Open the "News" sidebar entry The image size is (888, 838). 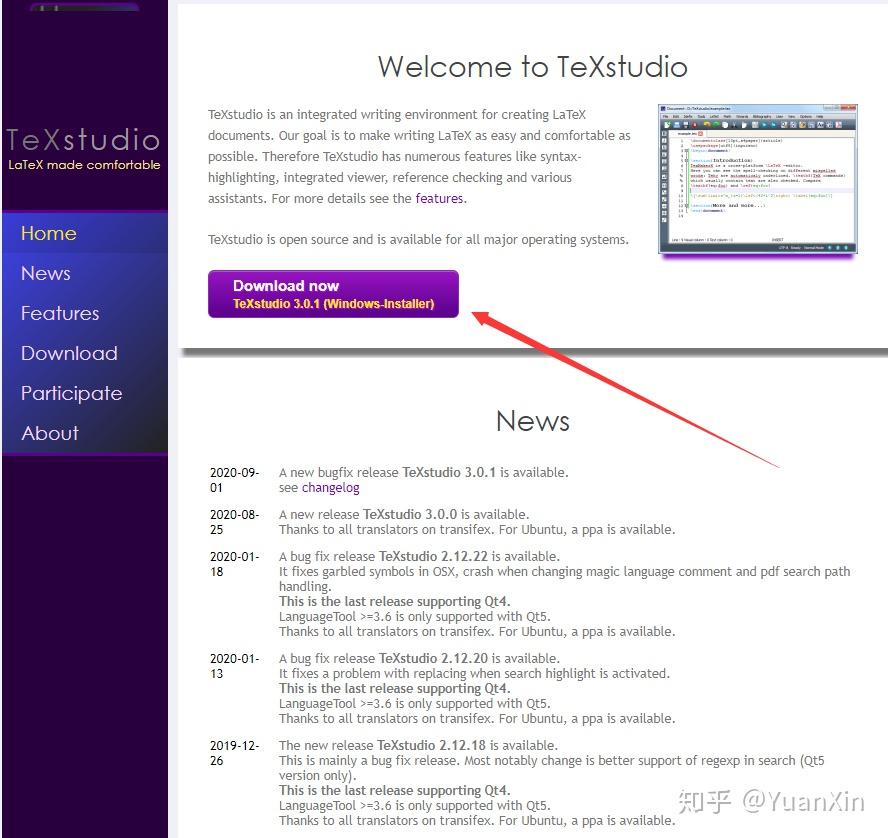45,273
